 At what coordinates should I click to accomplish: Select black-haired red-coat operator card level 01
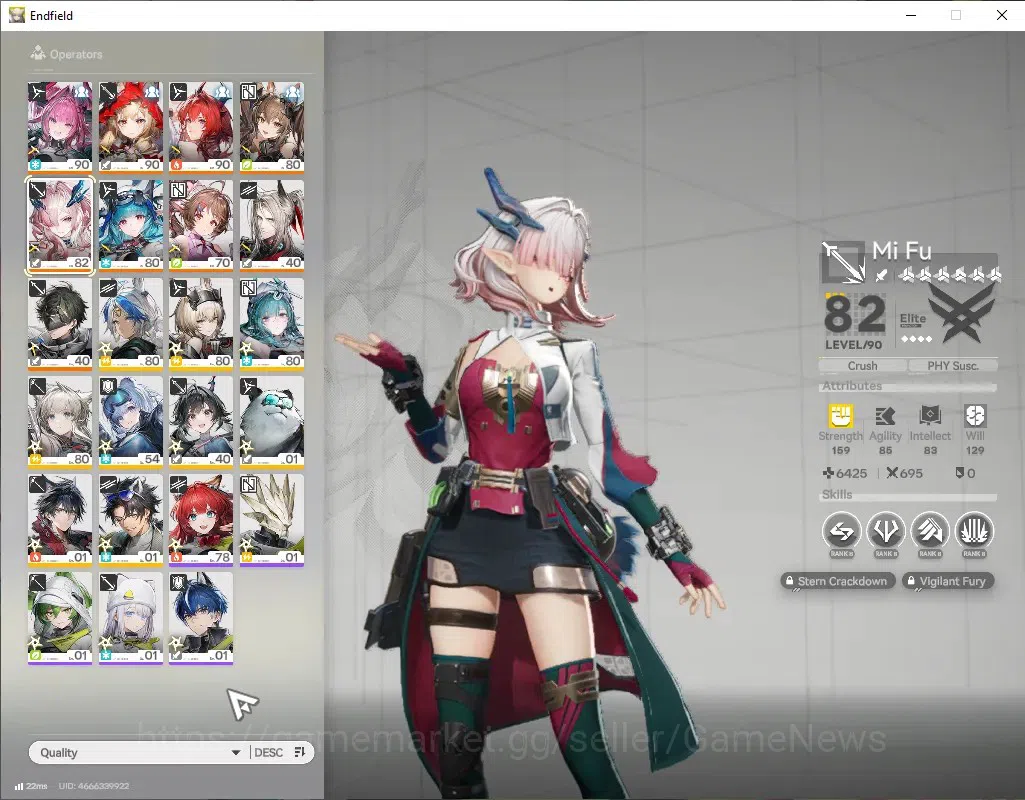pyautogui.click(x=60, y=520)
